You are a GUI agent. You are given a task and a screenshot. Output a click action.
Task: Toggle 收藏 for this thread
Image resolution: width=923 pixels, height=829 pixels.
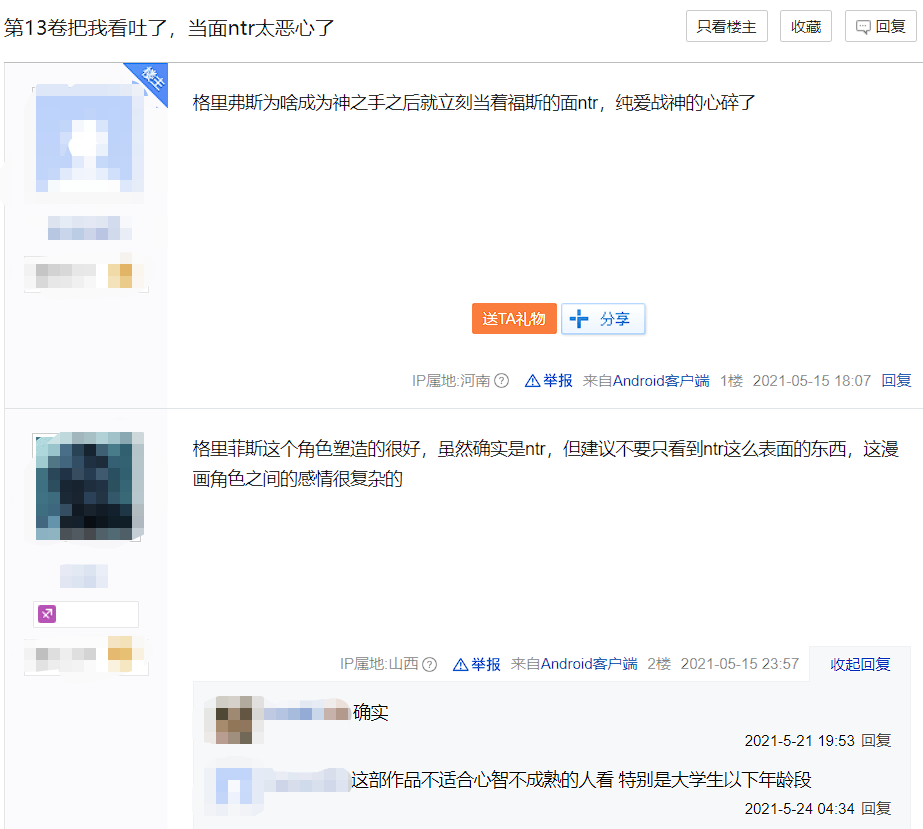tap(805, 26)
